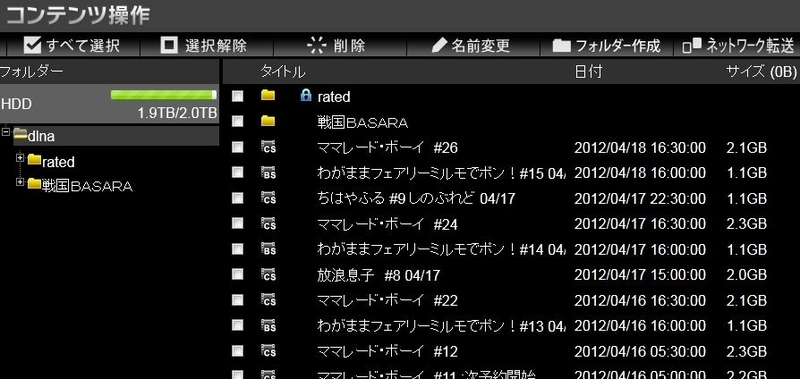Viewport: 800px width, 379px height.
Task: Click the すべて選択 select-all button
Action: coord(73,46)
